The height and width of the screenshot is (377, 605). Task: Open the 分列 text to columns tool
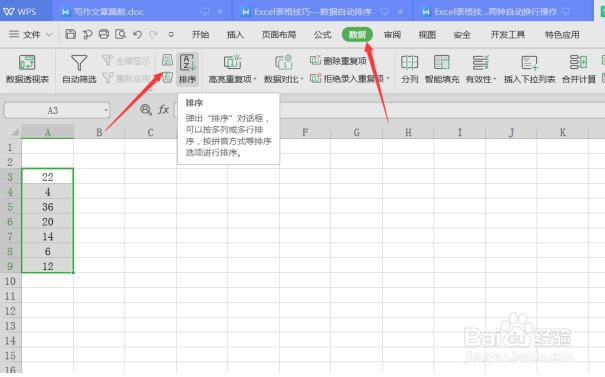[409, 69]
